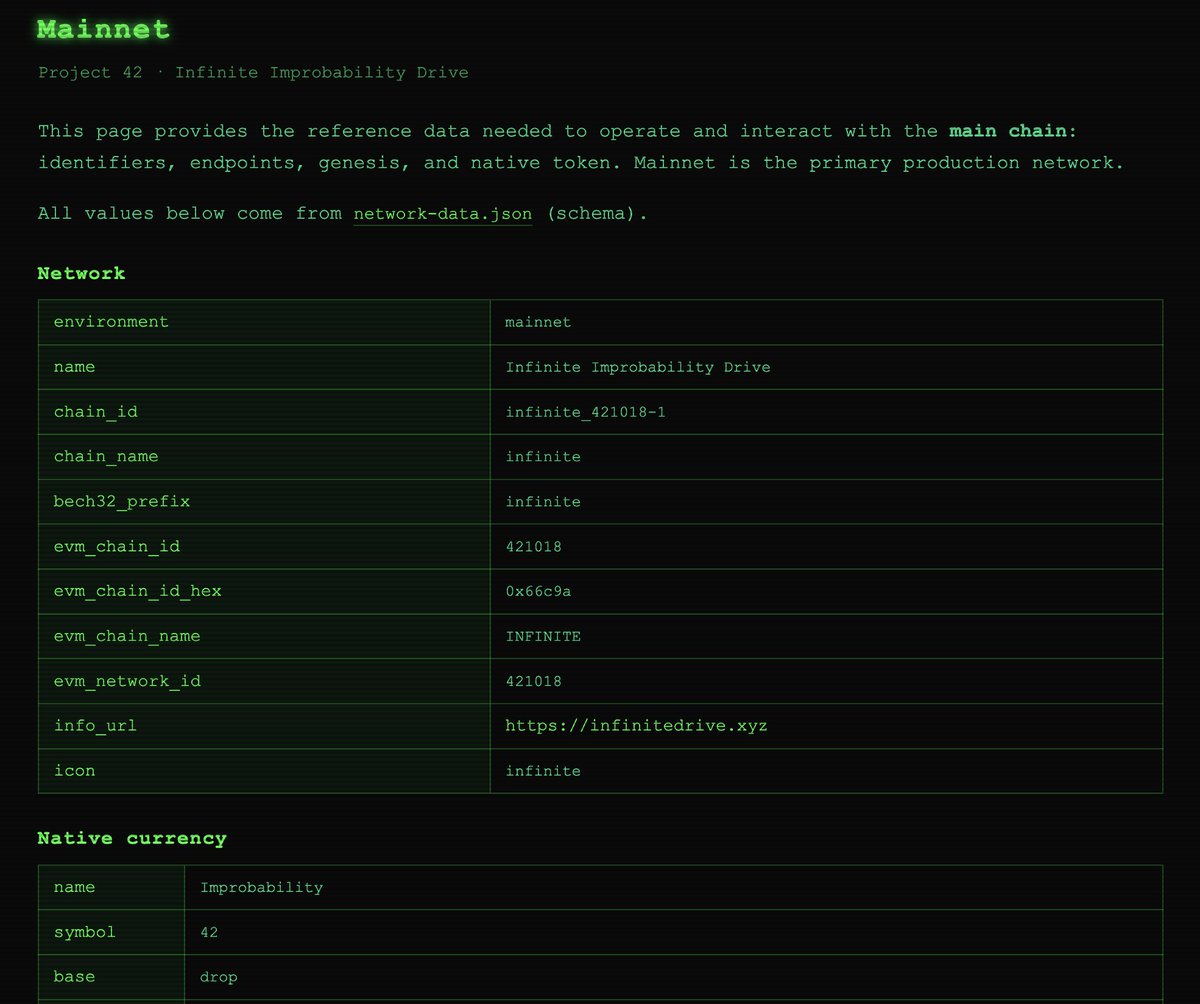Image resolution: width=1200 pixels, height=1004 pixels.
Task: Click the 'infinite_421018-1' value
Action: tap(585, 412)
